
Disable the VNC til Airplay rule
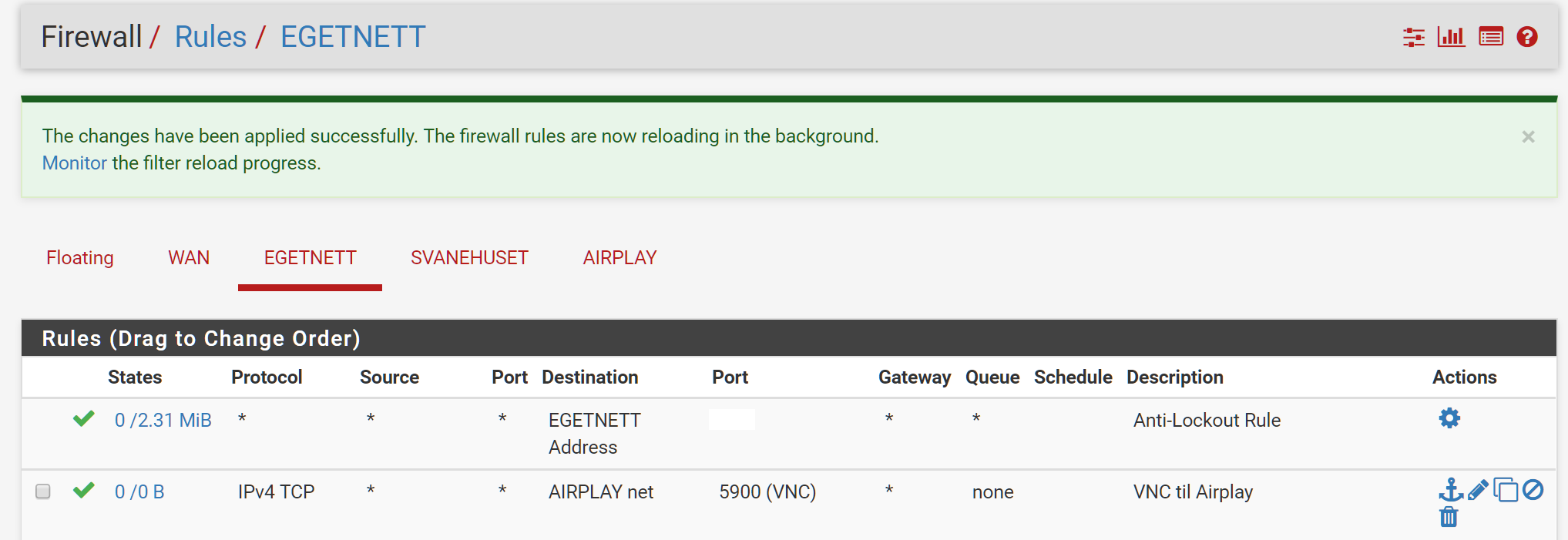pyautogui.click(x=1533, y=490)
